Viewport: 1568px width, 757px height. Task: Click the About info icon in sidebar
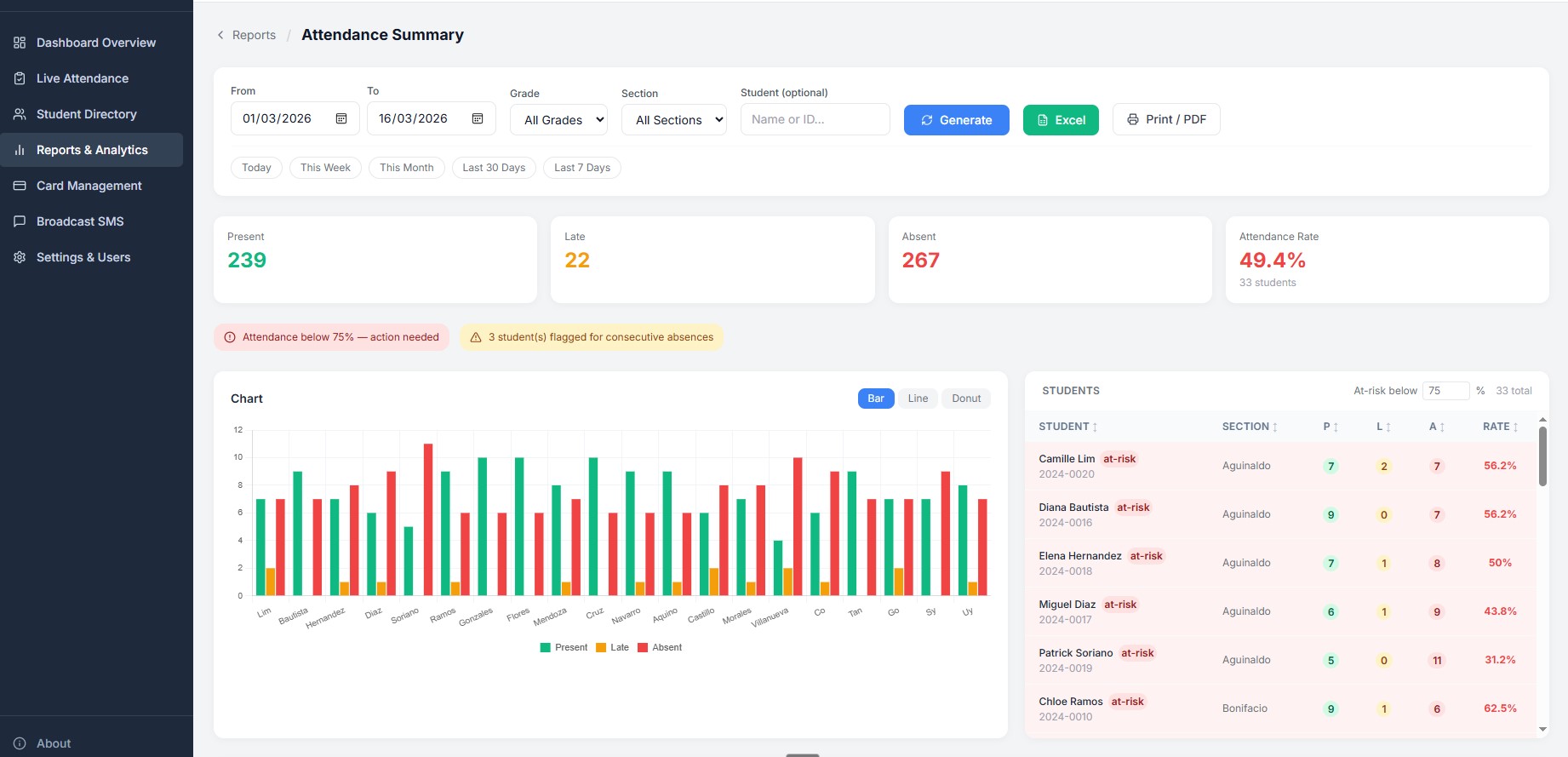(20, 743)
